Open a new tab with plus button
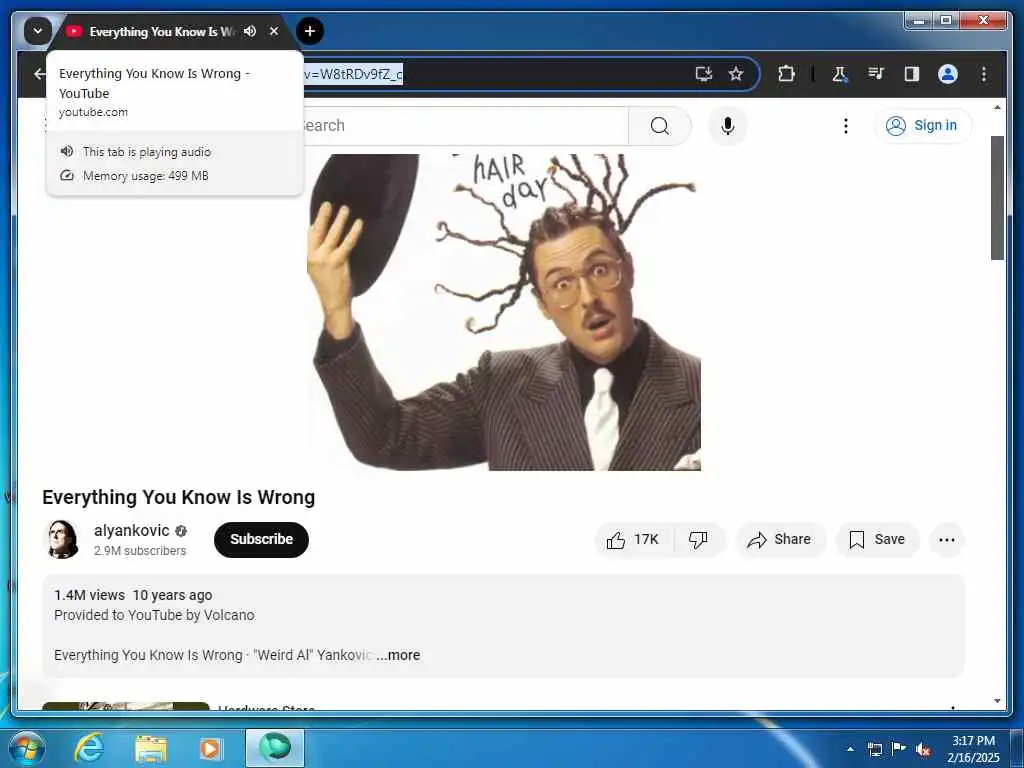 (310, 31)
